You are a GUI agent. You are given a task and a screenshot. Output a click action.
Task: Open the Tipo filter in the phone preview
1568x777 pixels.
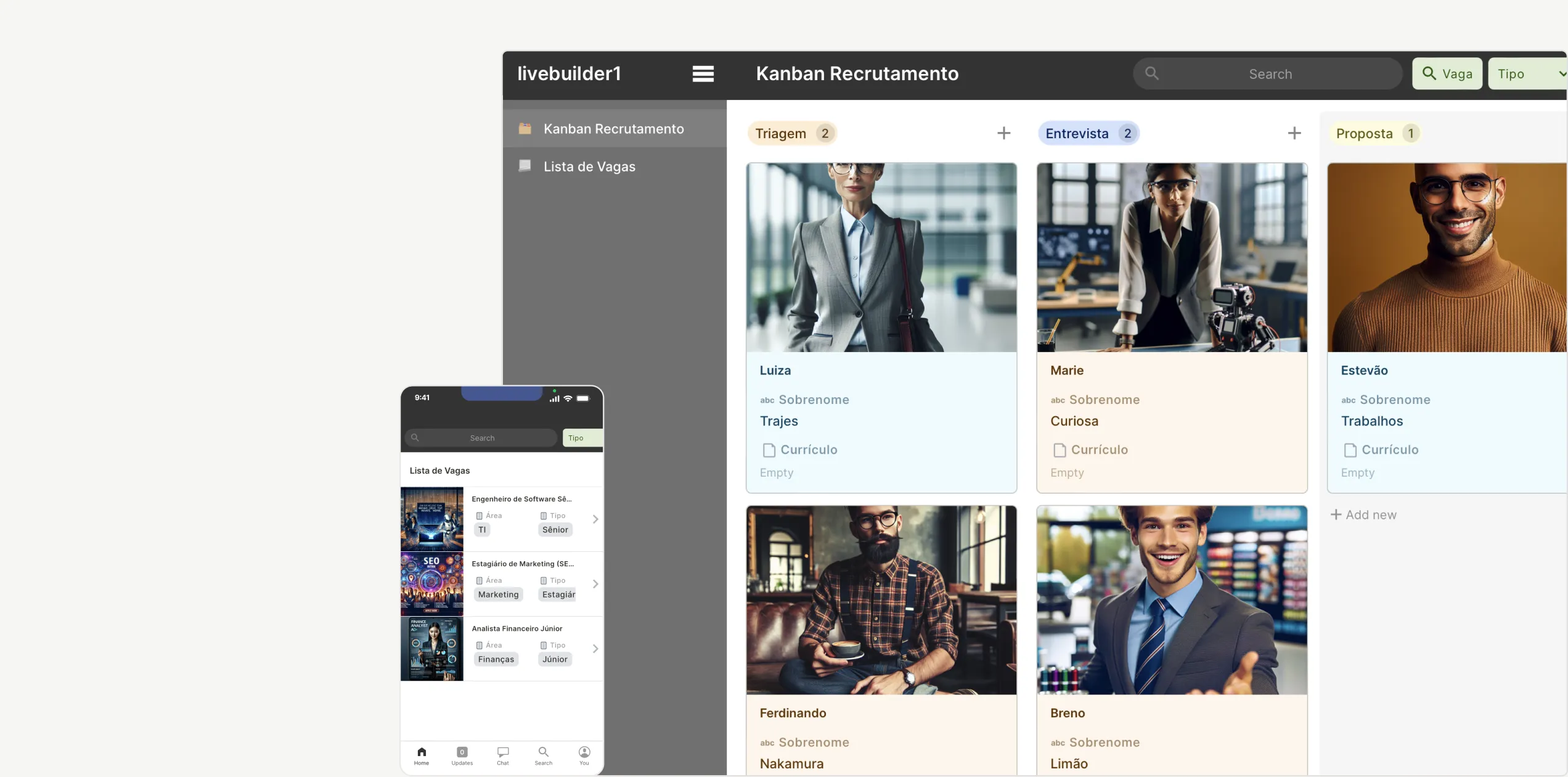pos(582,438)
